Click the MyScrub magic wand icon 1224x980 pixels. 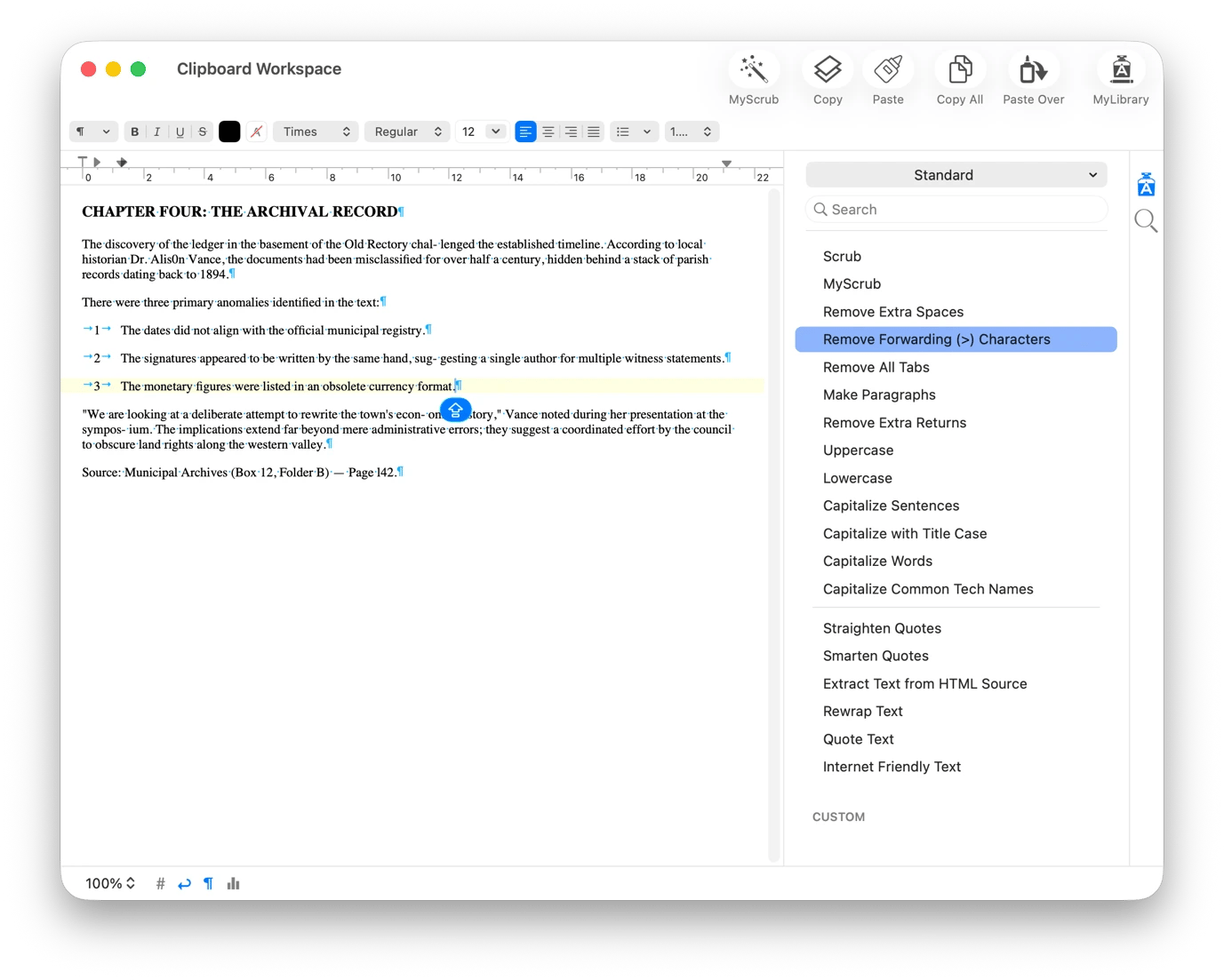click(753, 69)
